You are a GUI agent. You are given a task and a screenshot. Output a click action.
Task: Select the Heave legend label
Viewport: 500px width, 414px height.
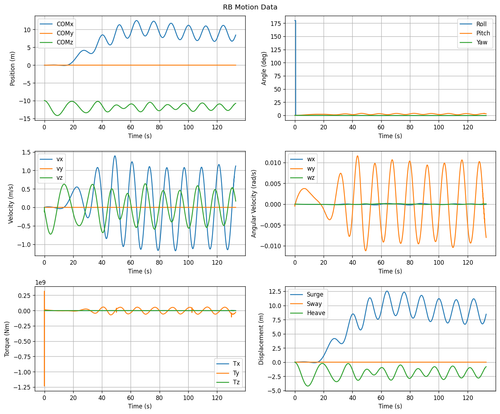316,313
